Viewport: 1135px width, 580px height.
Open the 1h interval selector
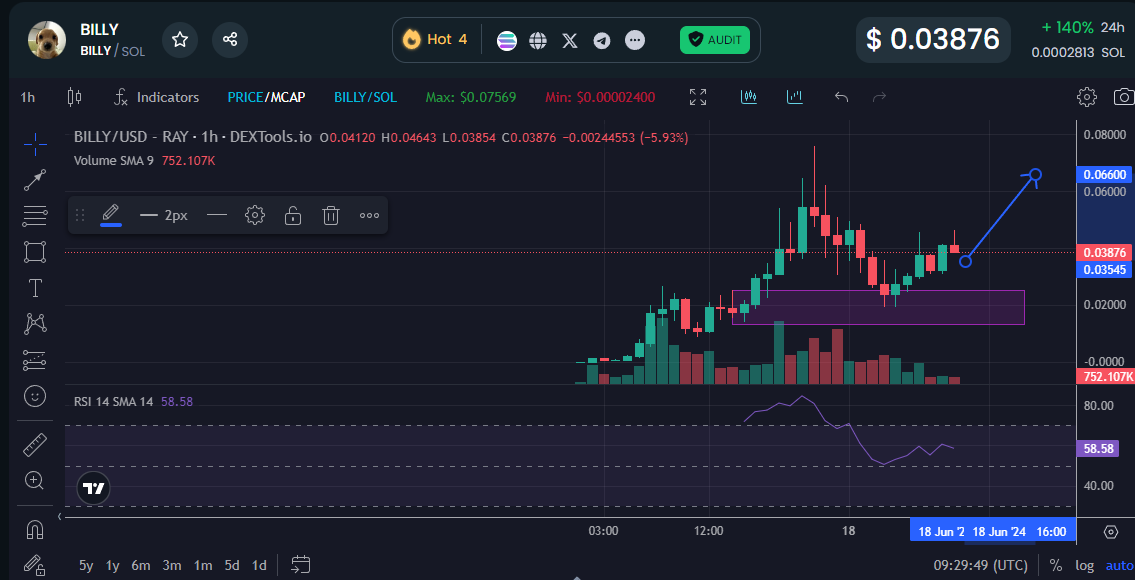coord(28,97)
